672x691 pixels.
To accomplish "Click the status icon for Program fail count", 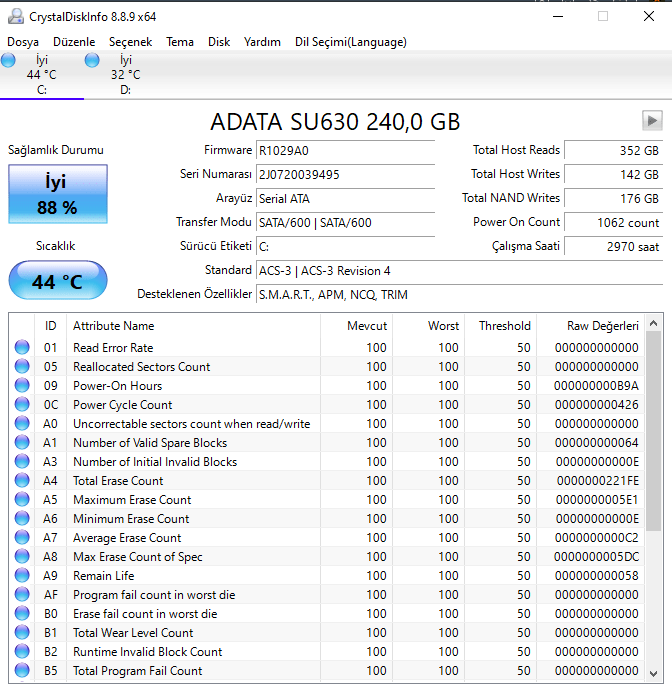I will tap(22, 594).
